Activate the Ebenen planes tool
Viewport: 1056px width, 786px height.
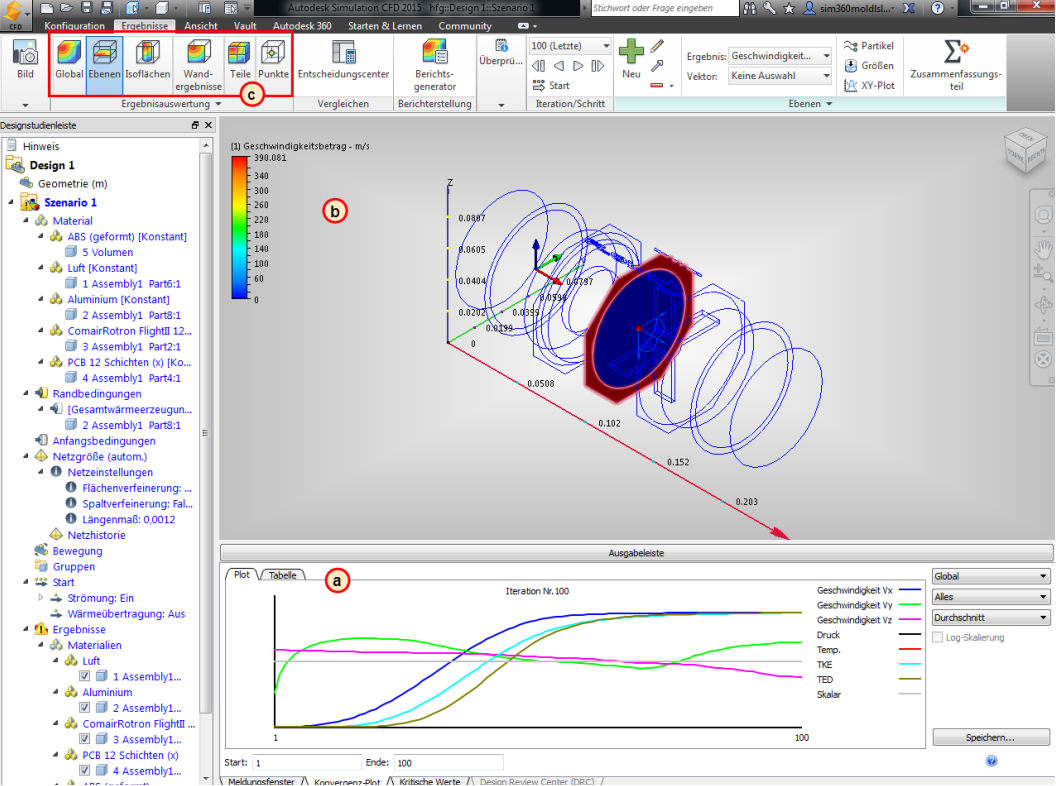tap(104, 59)
